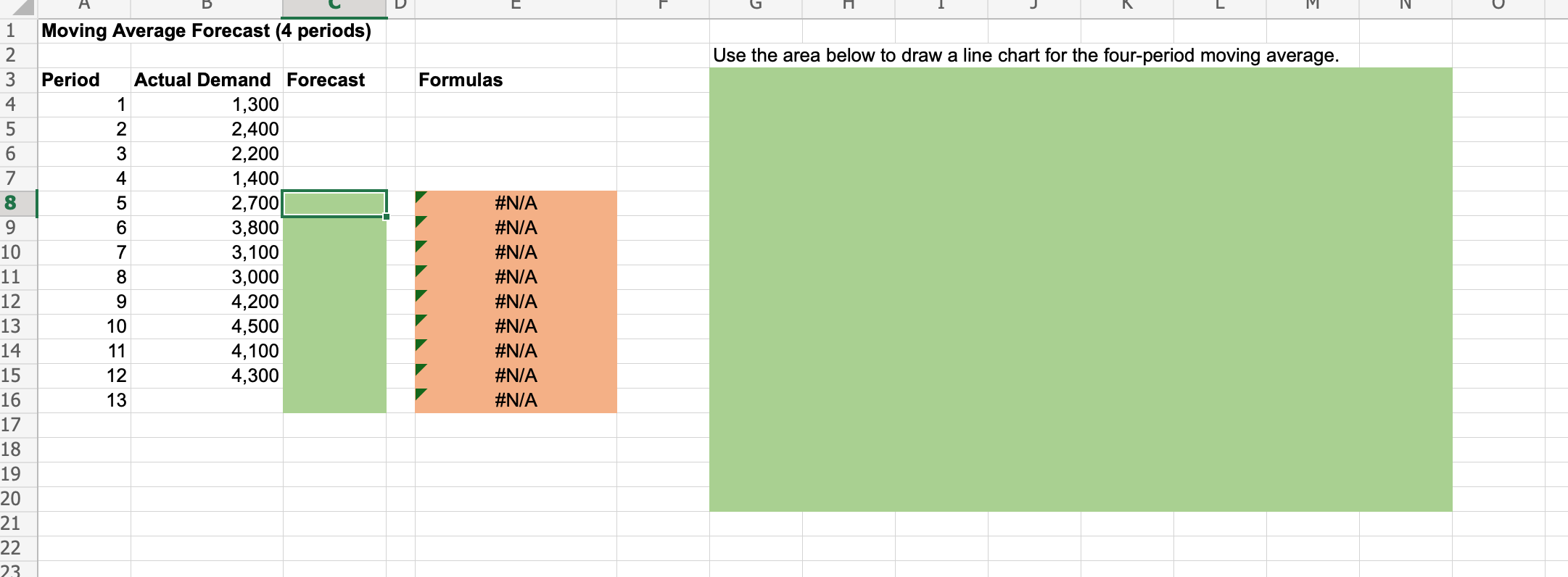Click the error triangle next to #N/A in row 12
The width and height of the screenshot is (1568, 577).
[421, 294]
